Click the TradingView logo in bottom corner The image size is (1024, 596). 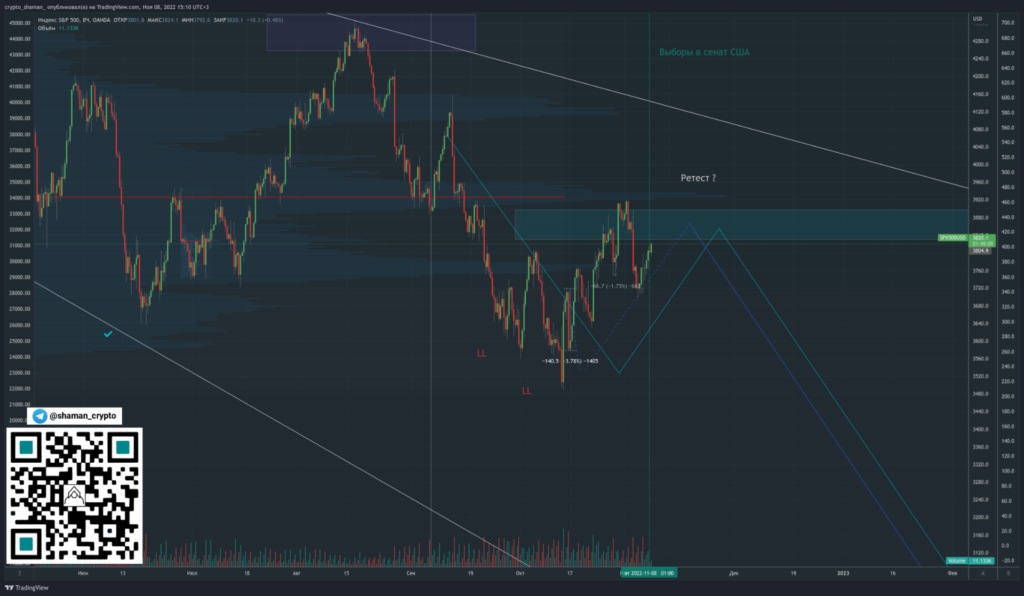click(28, 587)
